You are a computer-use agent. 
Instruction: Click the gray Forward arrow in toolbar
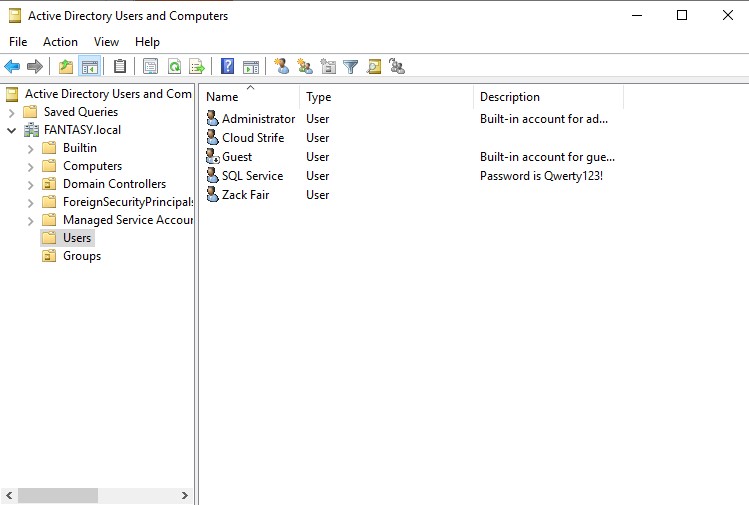tap(34, 66)
